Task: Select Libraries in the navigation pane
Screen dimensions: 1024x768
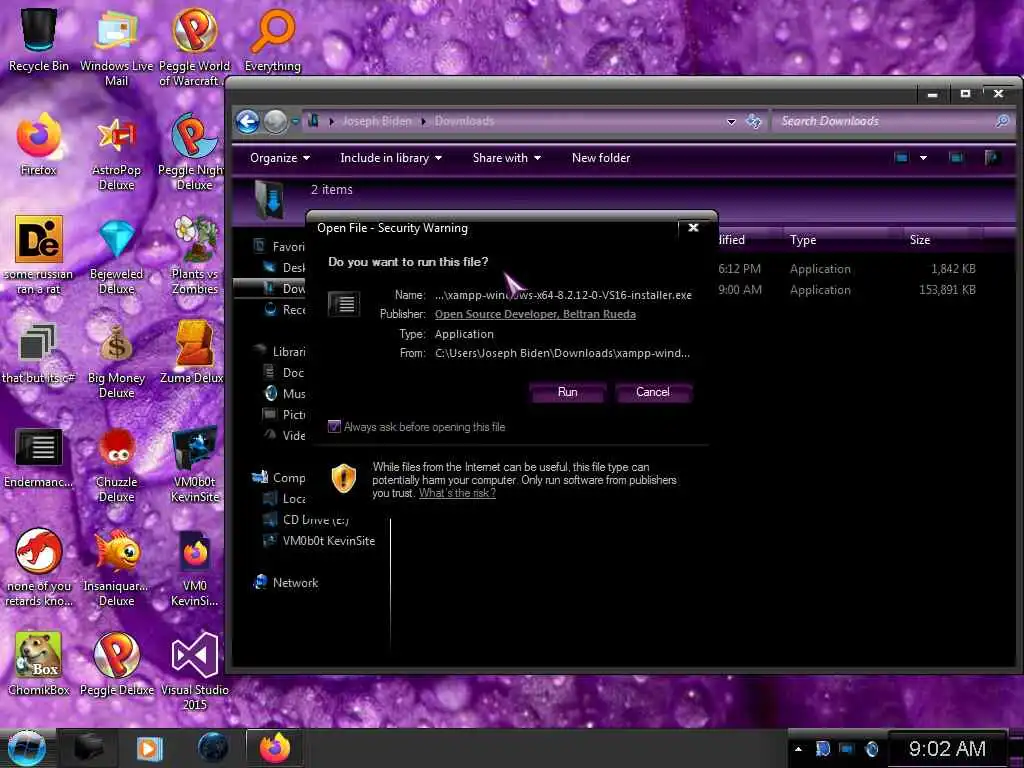Action: coord(280,351)
